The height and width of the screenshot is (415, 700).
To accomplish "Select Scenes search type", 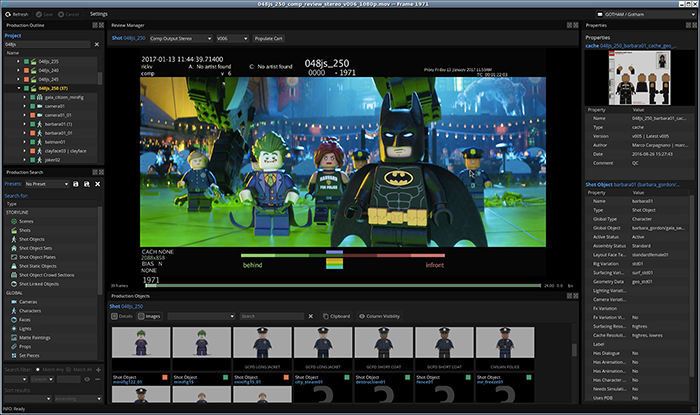I will coord(26,221).
